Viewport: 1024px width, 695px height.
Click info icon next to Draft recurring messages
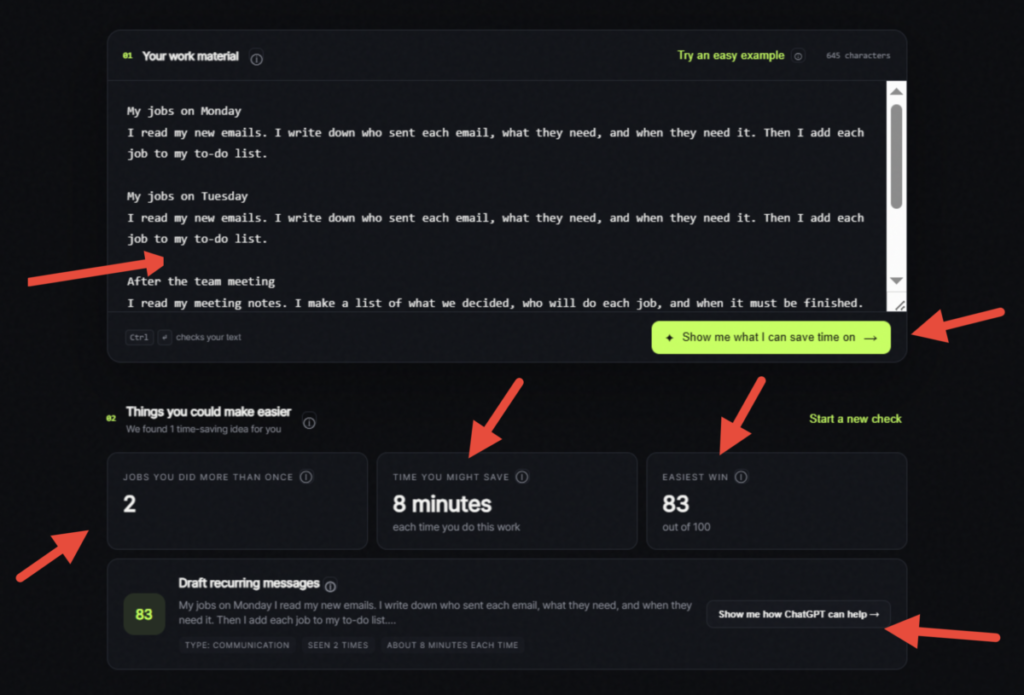click(330, 586)
